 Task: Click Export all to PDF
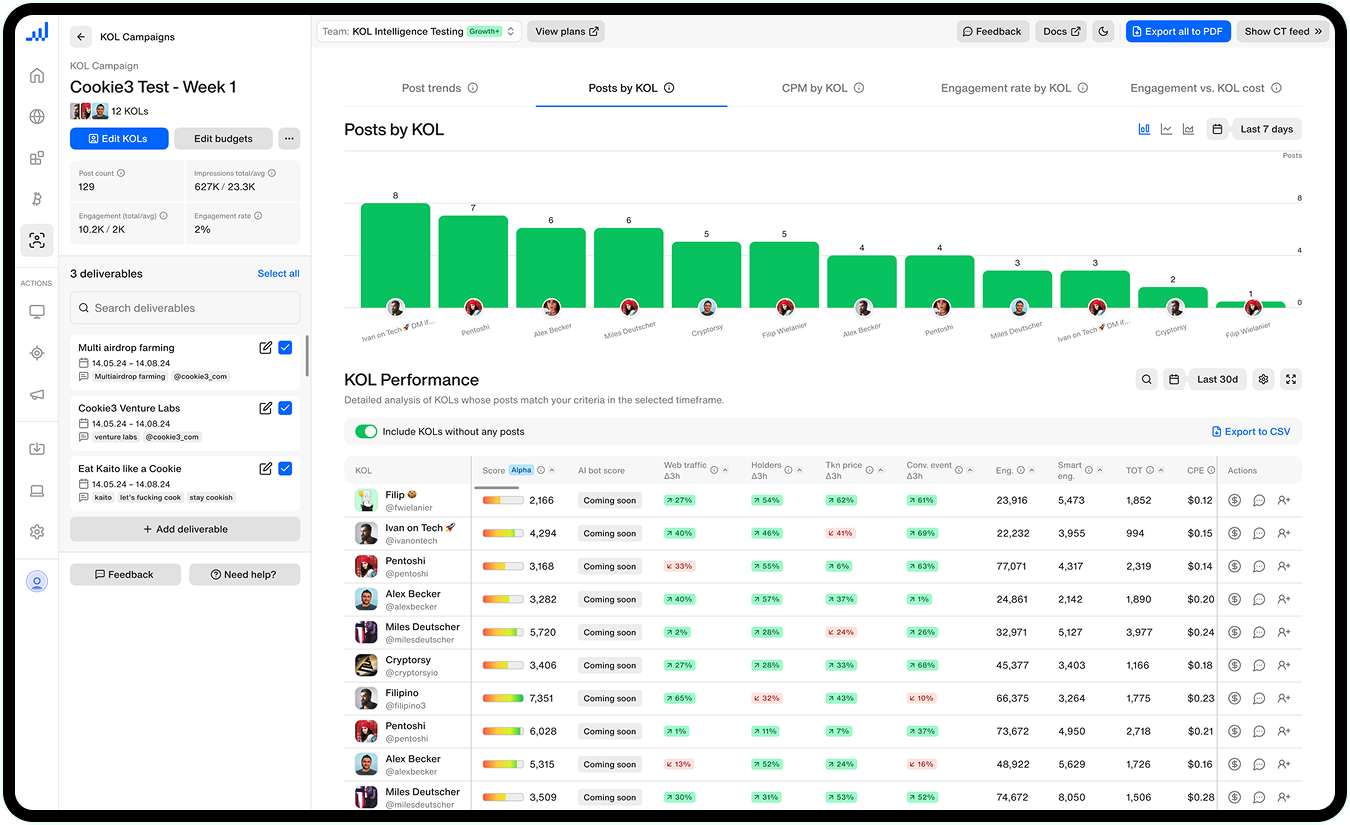point(1178,31)
